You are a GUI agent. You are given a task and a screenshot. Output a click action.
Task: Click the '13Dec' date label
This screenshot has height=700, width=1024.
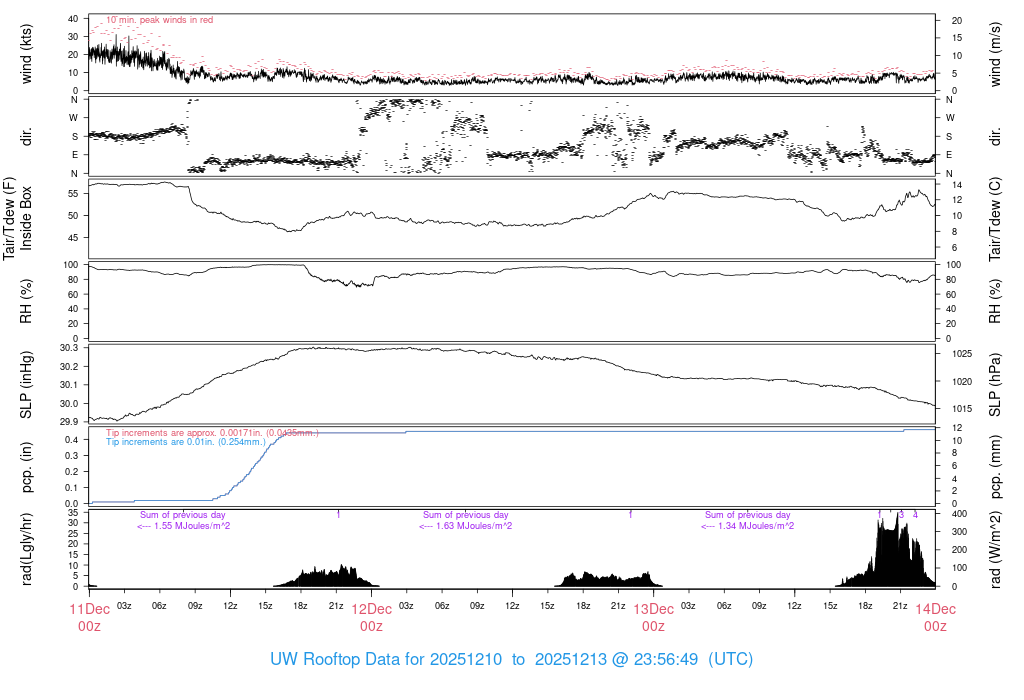click(x=654, y=609)
